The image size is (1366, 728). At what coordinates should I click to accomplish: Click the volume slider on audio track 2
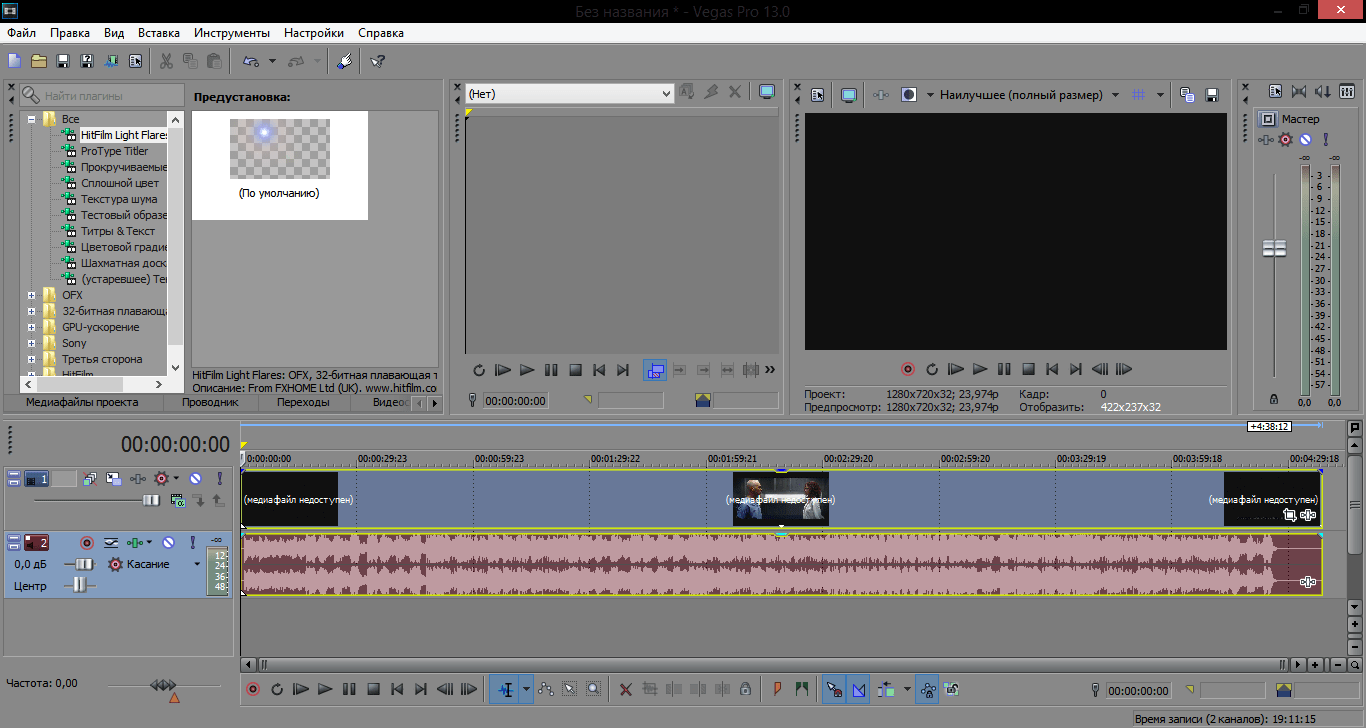82,564
